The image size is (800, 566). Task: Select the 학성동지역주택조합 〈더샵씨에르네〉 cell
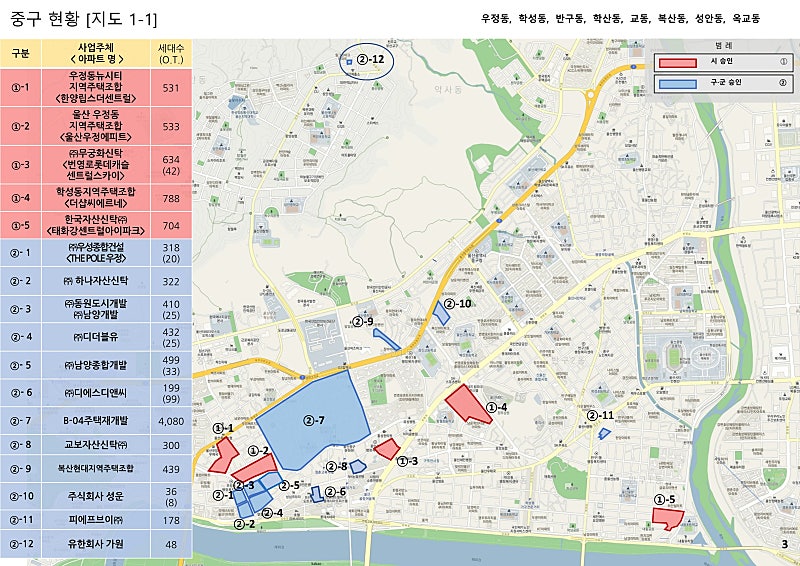pyautogui.click(x=96, y=198)
